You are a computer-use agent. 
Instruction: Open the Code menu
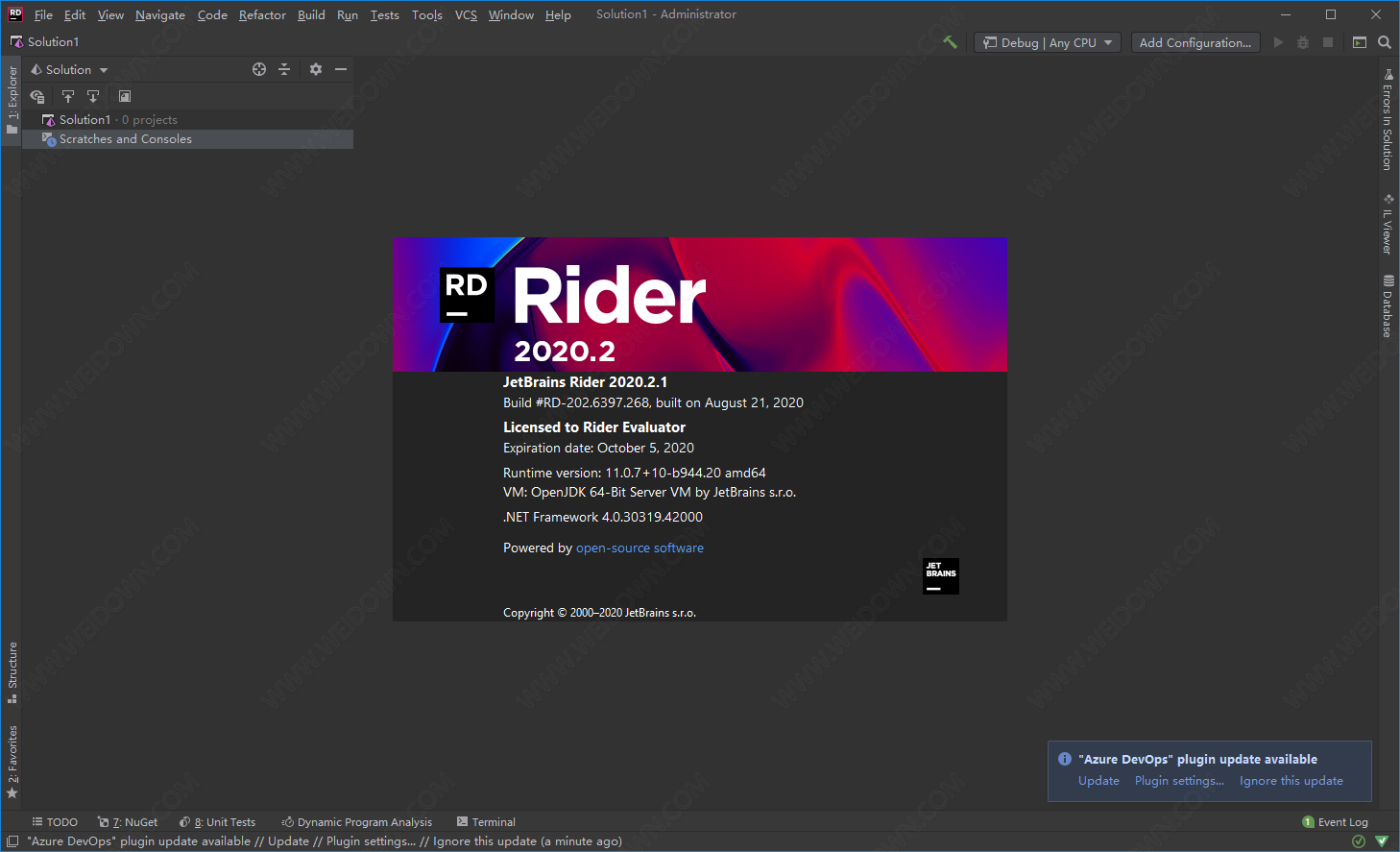coord(212,14)
